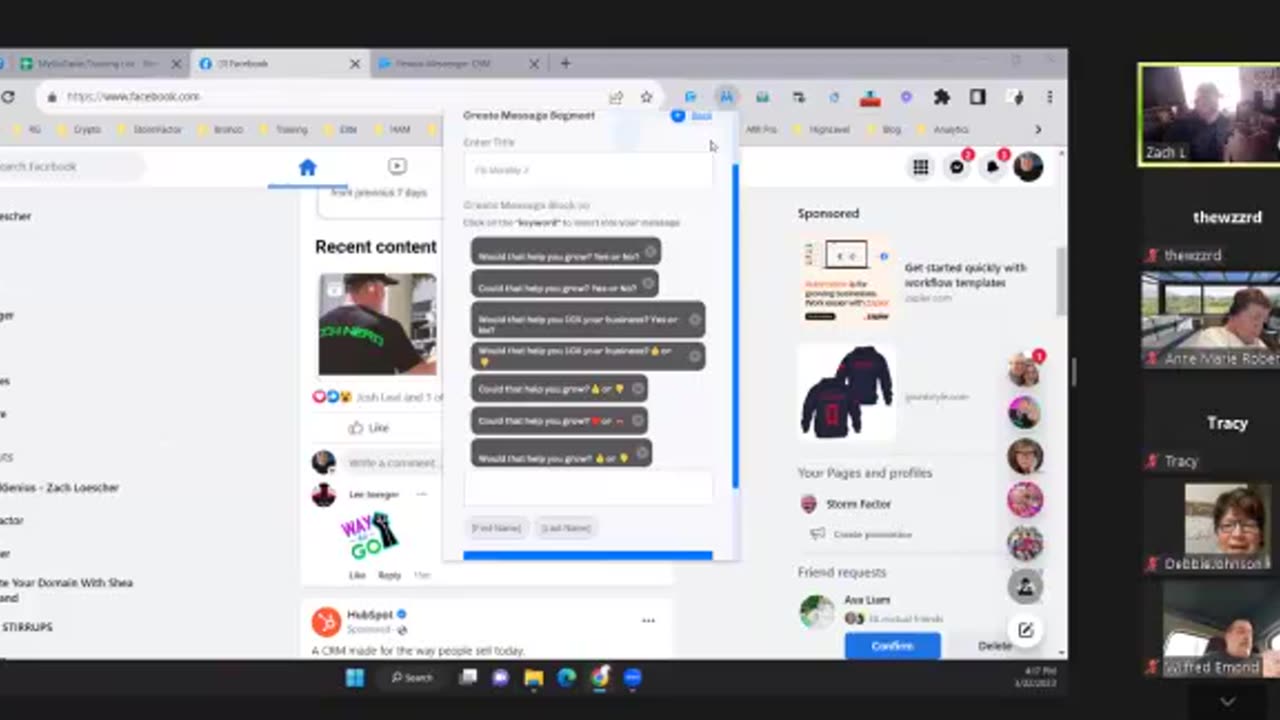Remove the '10X your business? Yes or No?' block
1280x720 pixels.
[x=695, y=320]
